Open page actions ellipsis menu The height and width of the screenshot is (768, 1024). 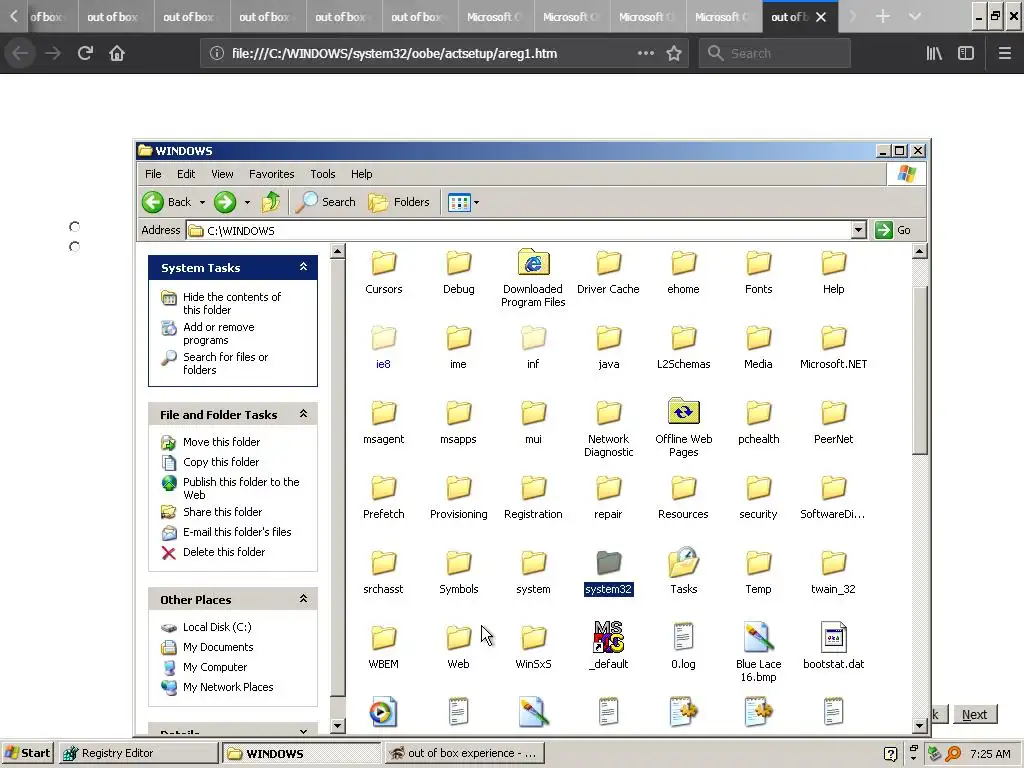click(645, 54)
